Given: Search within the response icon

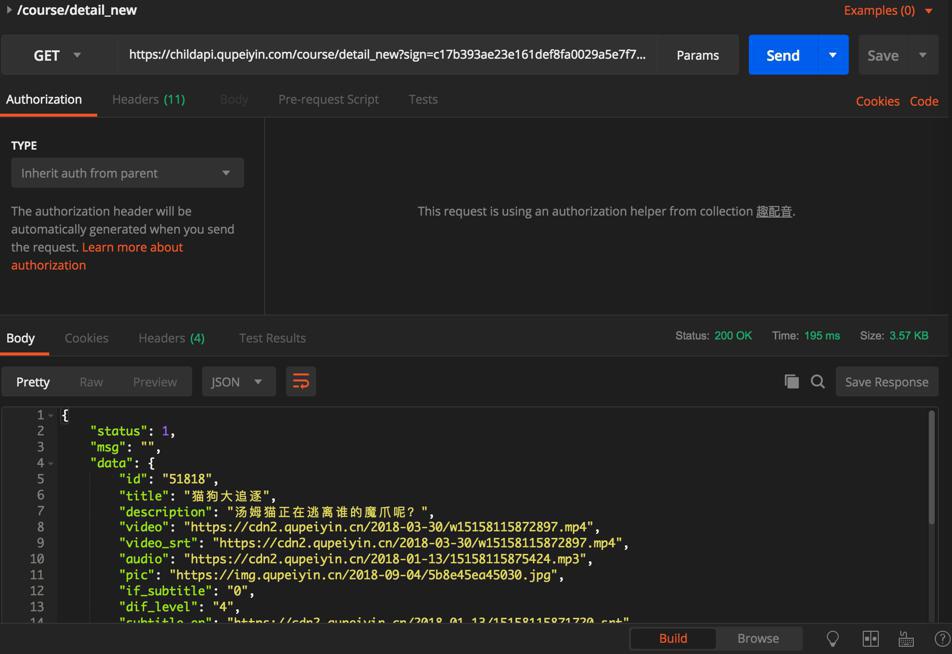Looking at the screenshot, I should [x=818, y=381].
